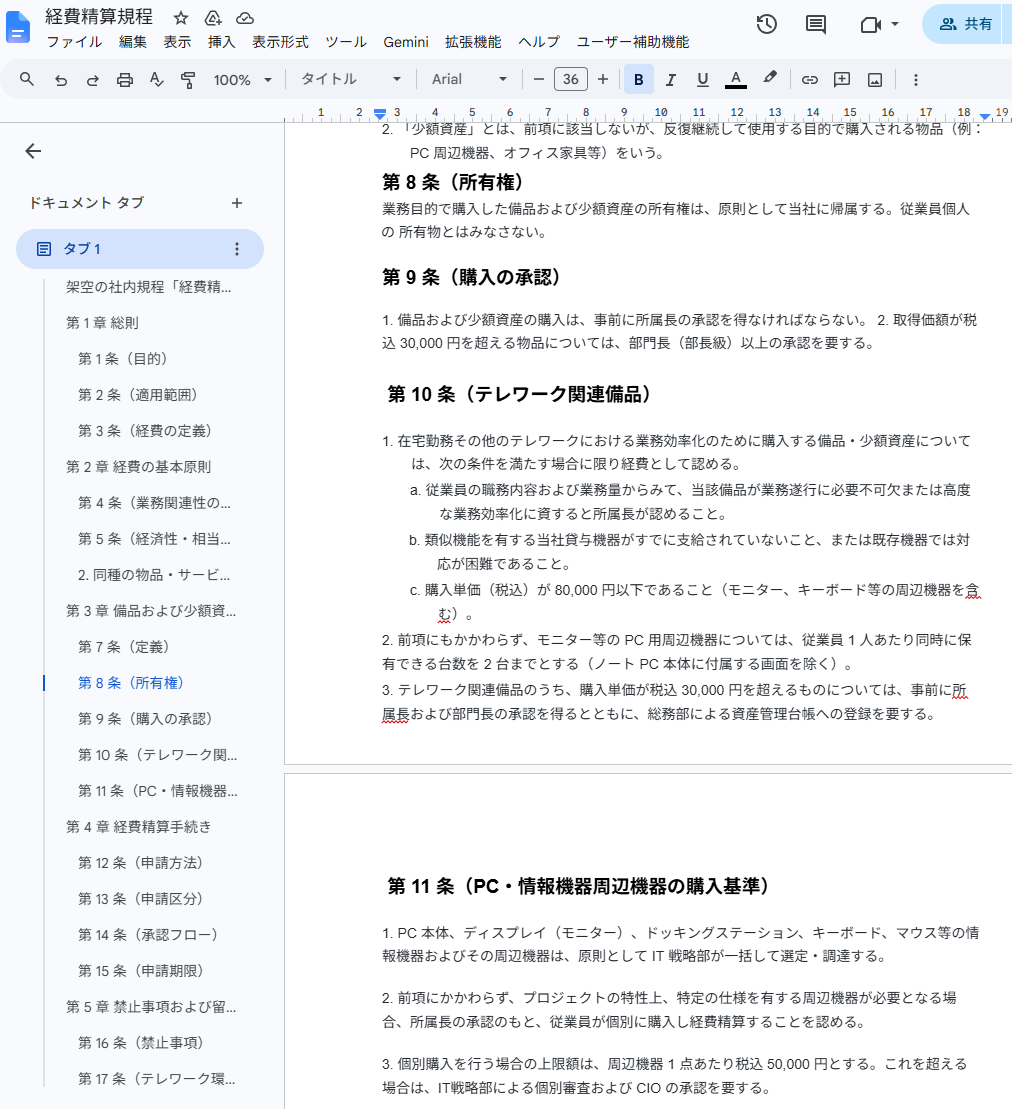This screenshot has width=1012, height=1109.
Task: Open the タイトル paragraph style dropdown
Action: (351, 79)
